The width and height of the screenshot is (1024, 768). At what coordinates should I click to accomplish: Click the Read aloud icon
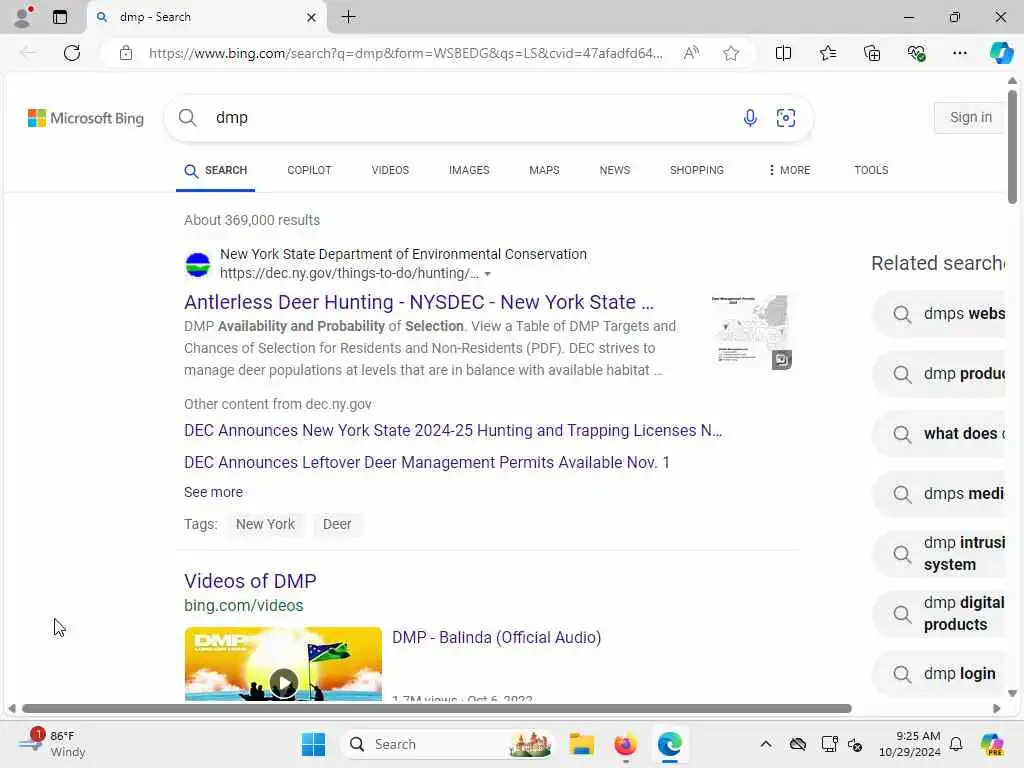[691, 53]
